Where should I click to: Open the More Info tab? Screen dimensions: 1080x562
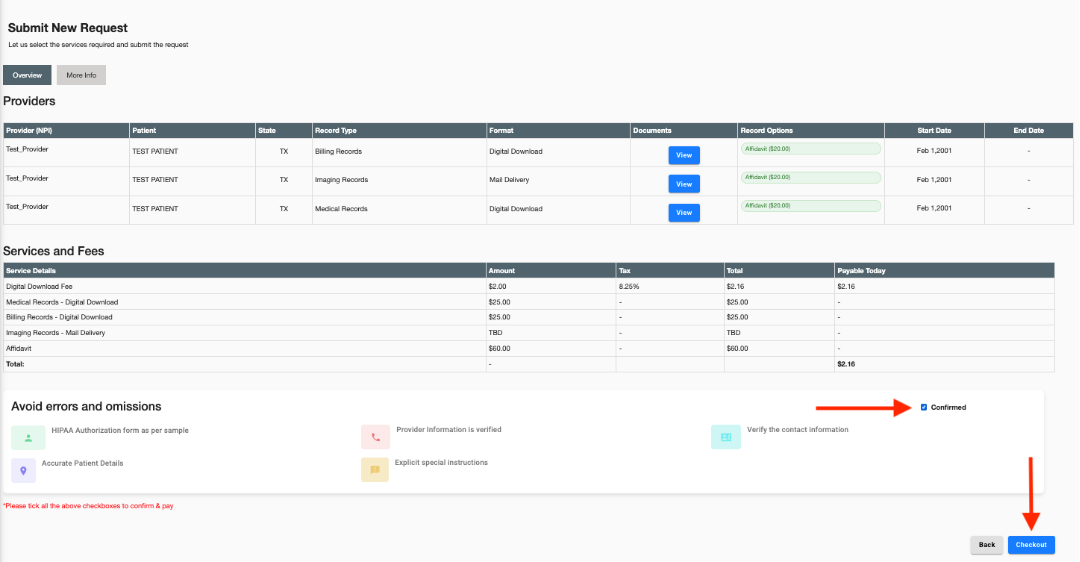coord(81,75)
